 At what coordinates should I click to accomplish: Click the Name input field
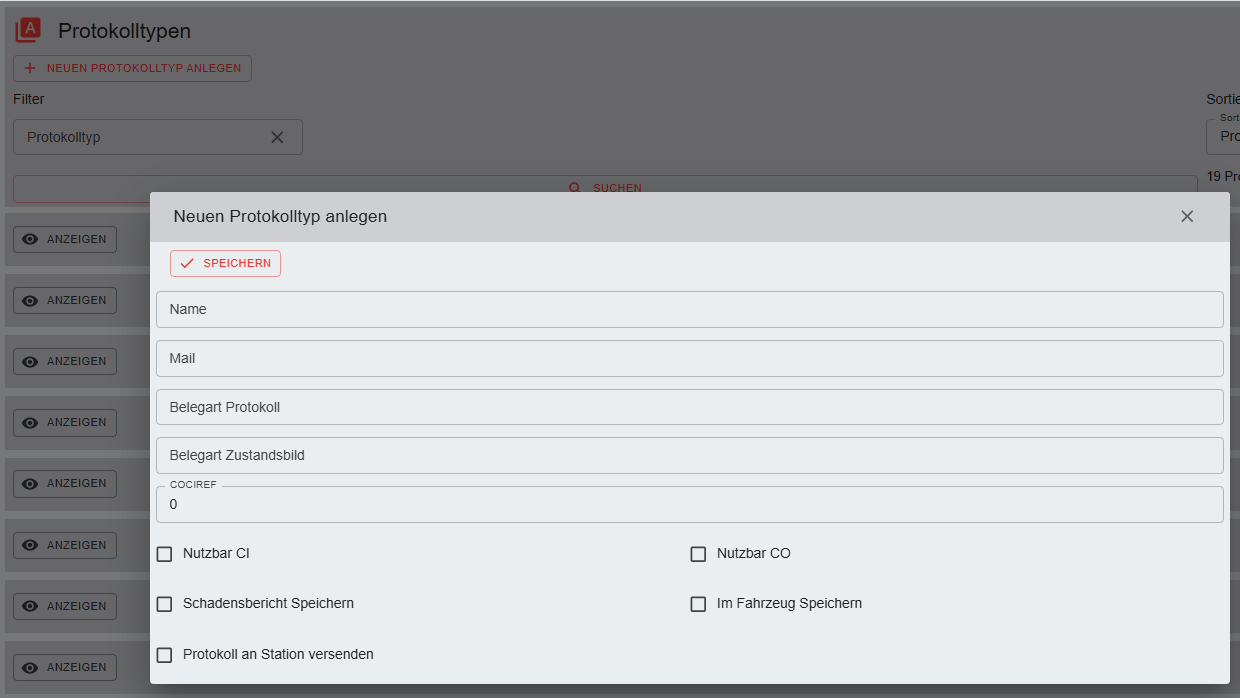coord(690,309)
